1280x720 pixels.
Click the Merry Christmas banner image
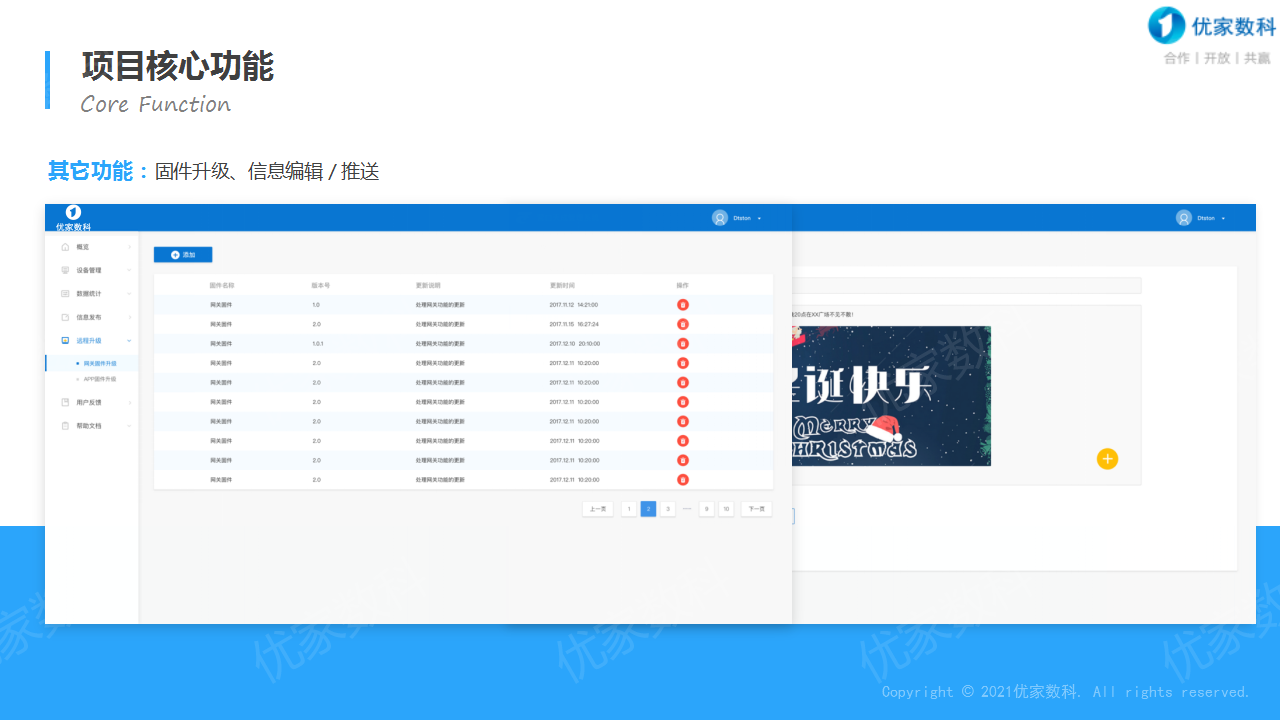(x=891, y=396)
